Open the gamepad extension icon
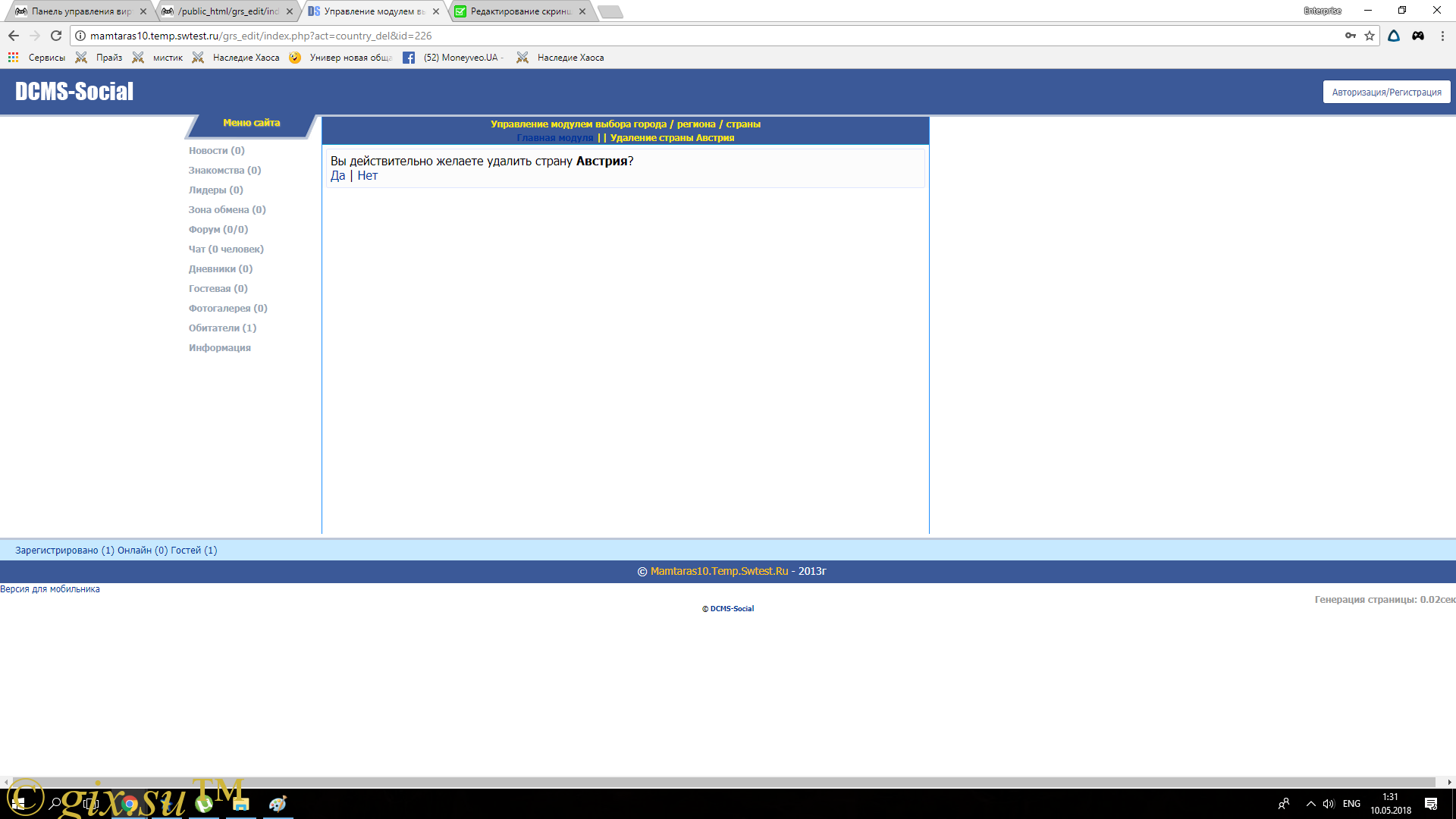Screen dimensions: 1456x819 coord(1418,36)
